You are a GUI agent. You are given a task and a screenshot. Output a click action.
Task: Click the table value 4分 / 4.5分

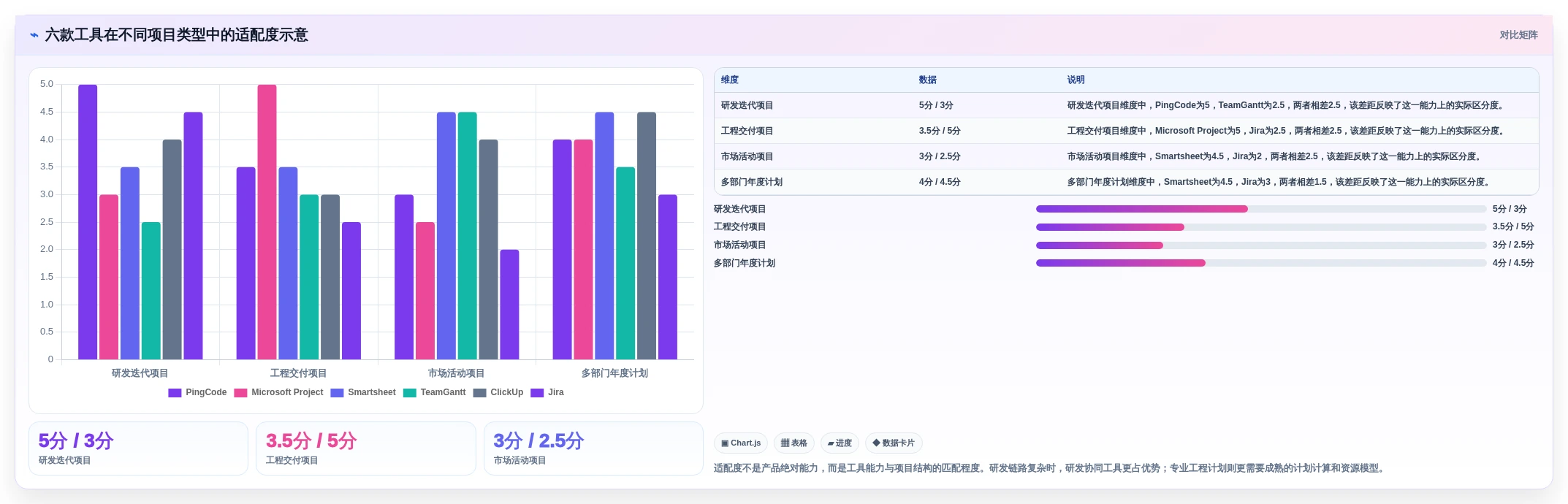click(x=940, y=183)
